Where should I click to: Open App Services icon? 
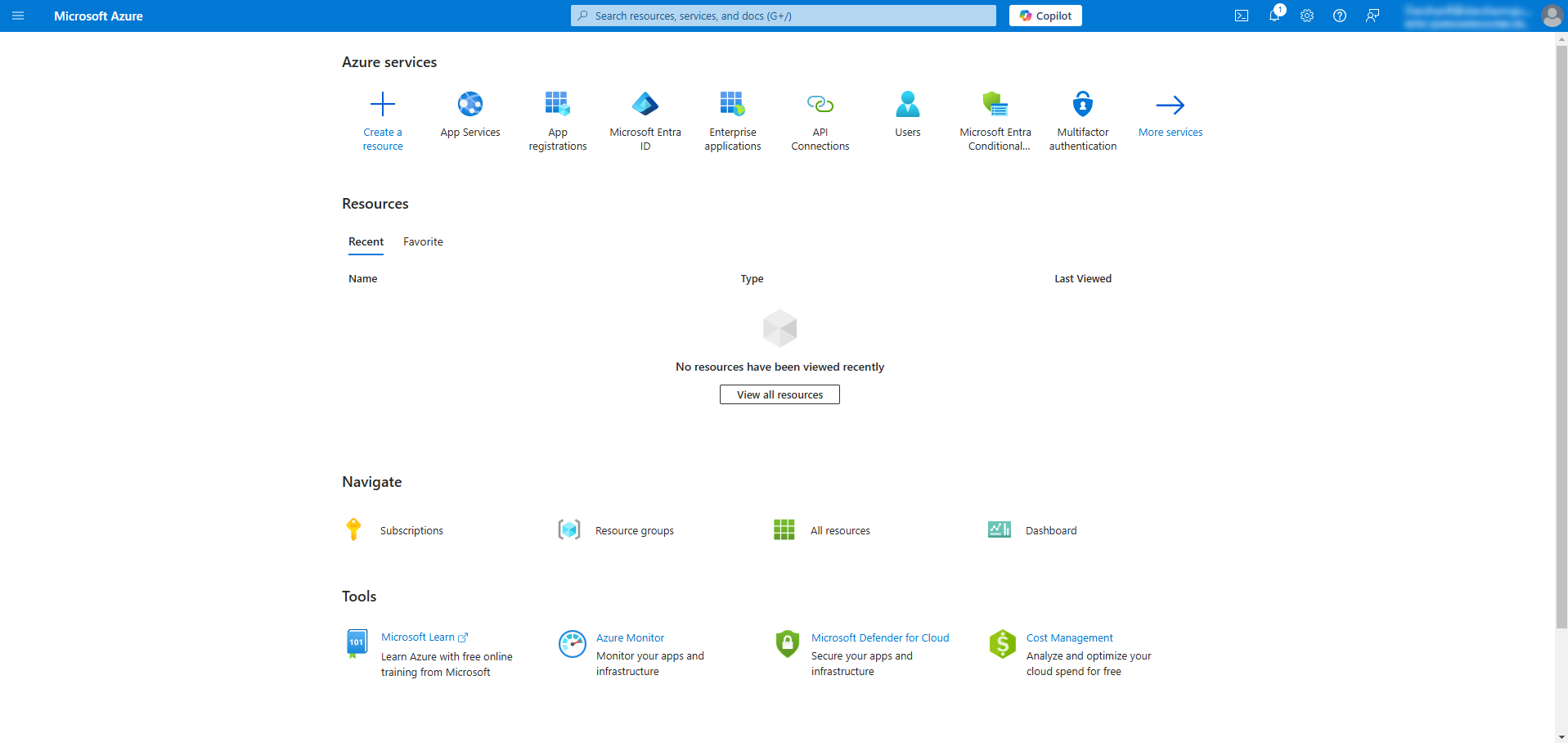(x=470, y=104)
